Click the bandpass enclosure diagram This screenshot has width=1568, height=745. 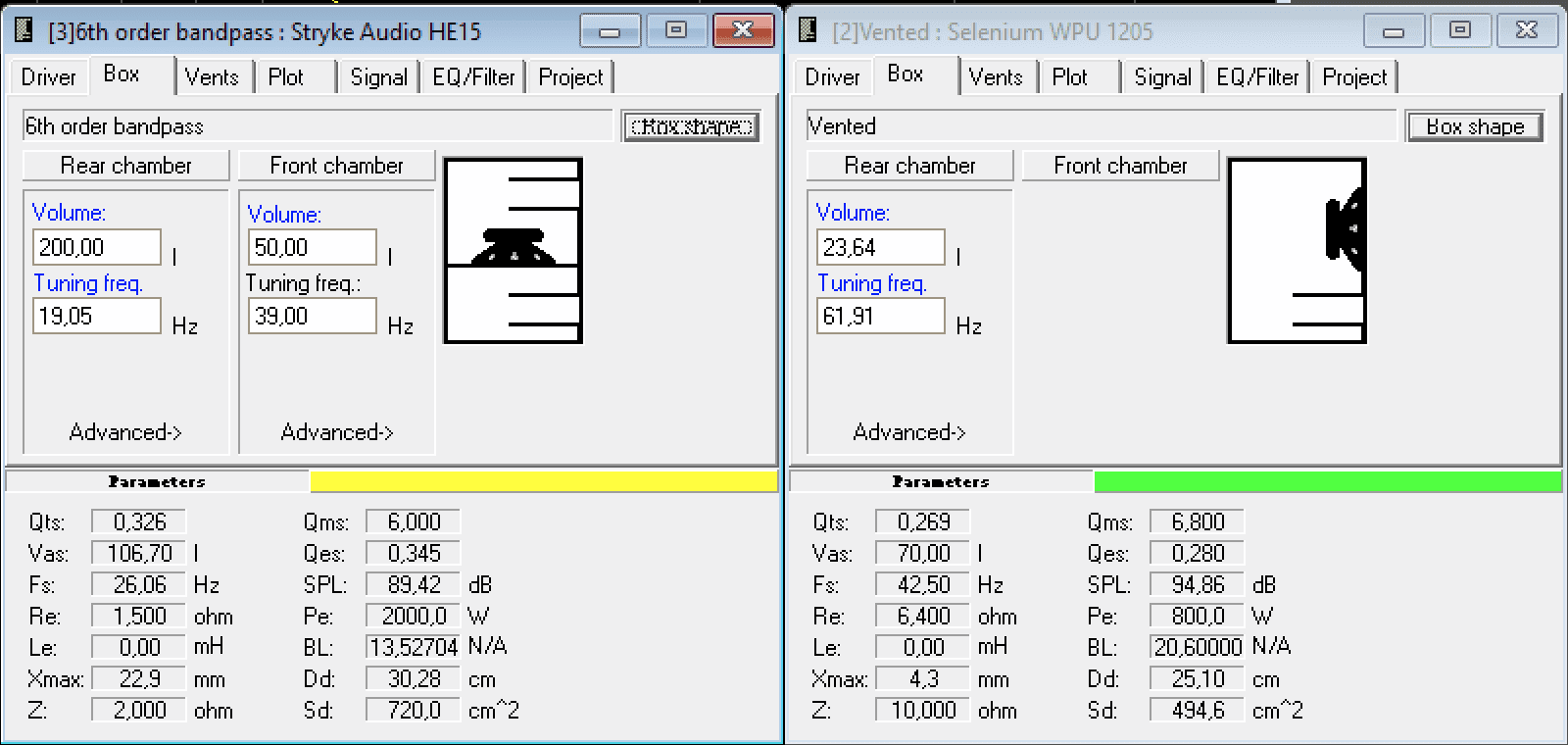click(514, 251)
